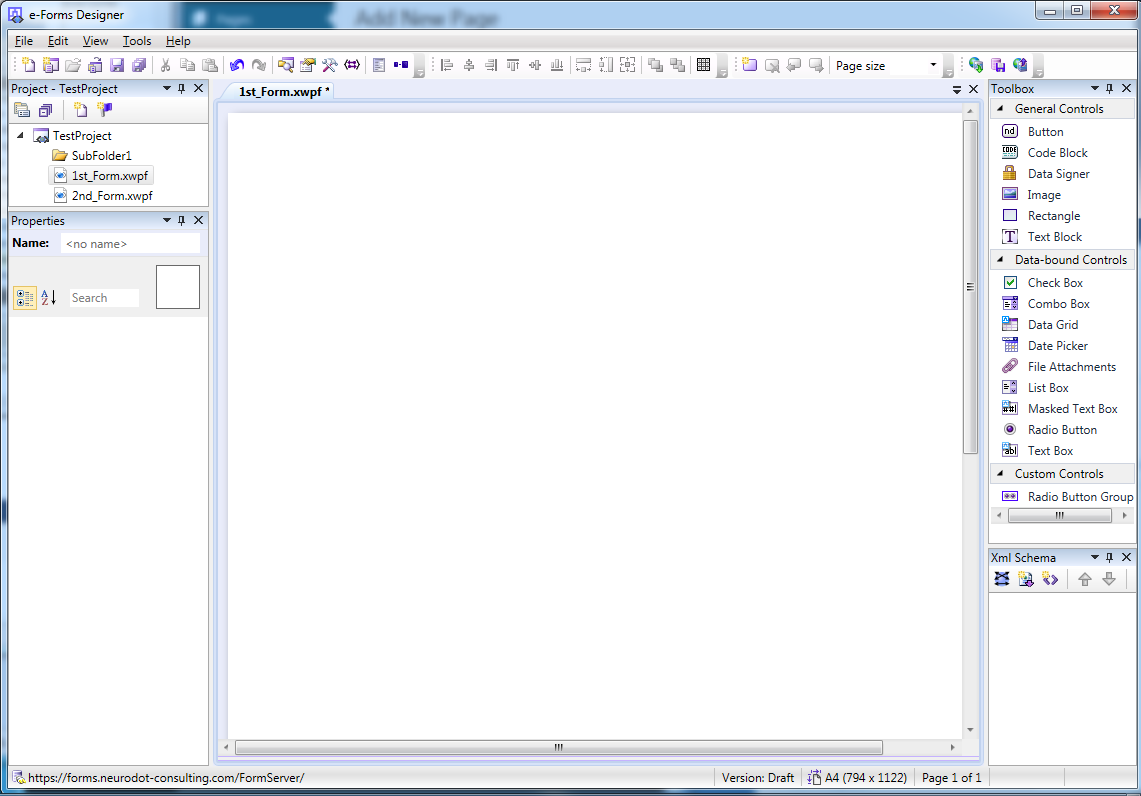Click the Save All toolbar icon
Viewport: 1141px width, 796px height.
pos(139,65)
